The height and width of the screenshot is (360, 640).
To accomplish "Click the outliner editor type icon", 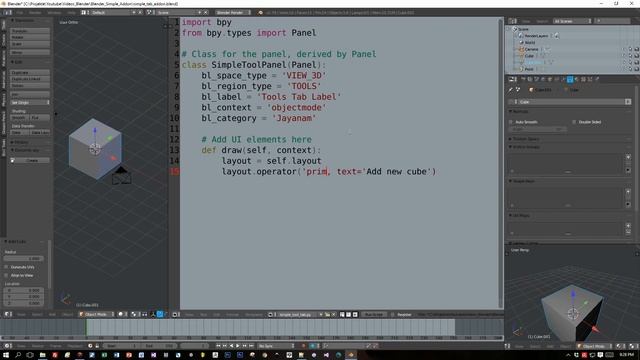I will (512, 21).
